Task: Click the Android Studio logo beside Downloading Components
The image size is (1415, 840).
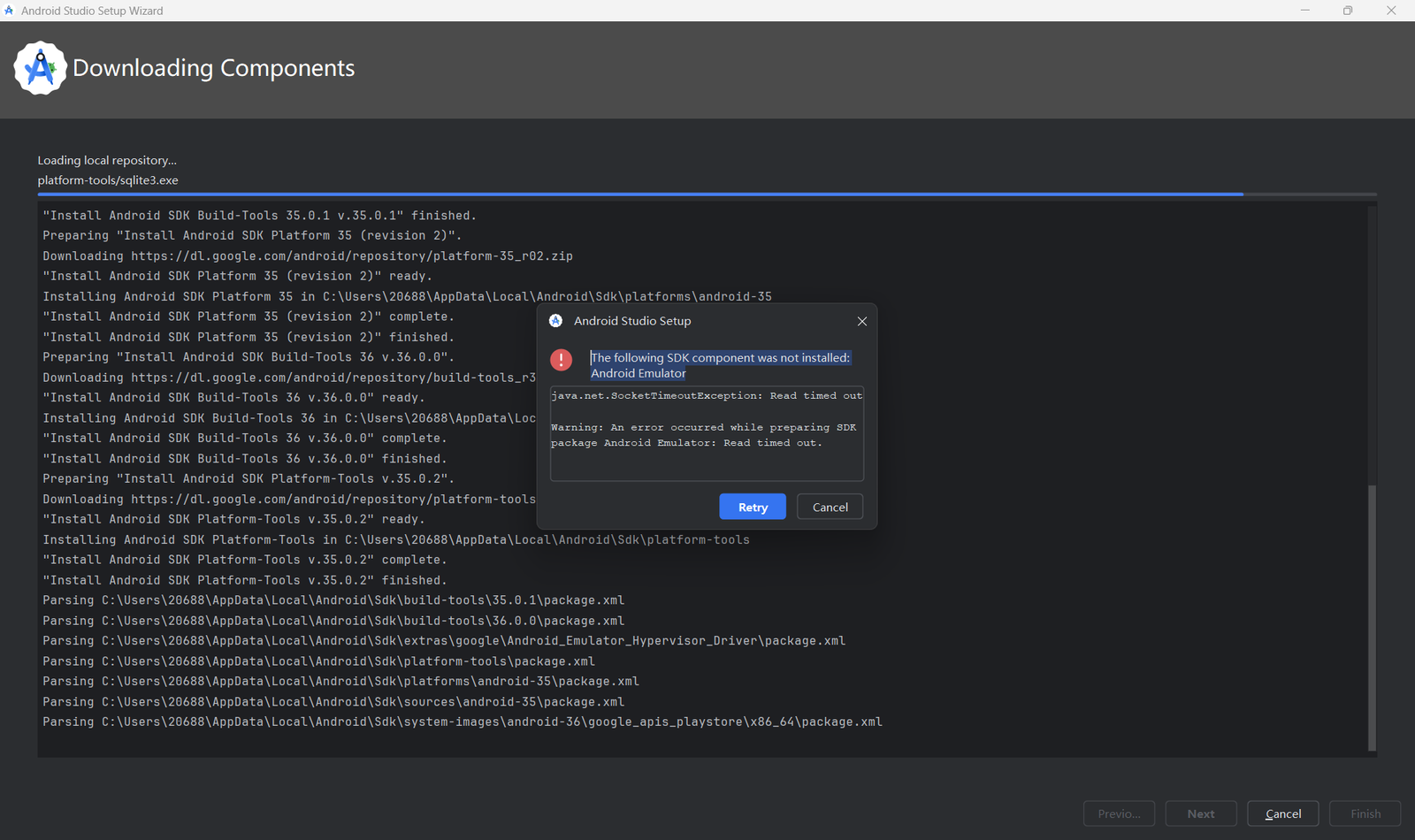Action: pyautogui.click(x=40, y=68)
